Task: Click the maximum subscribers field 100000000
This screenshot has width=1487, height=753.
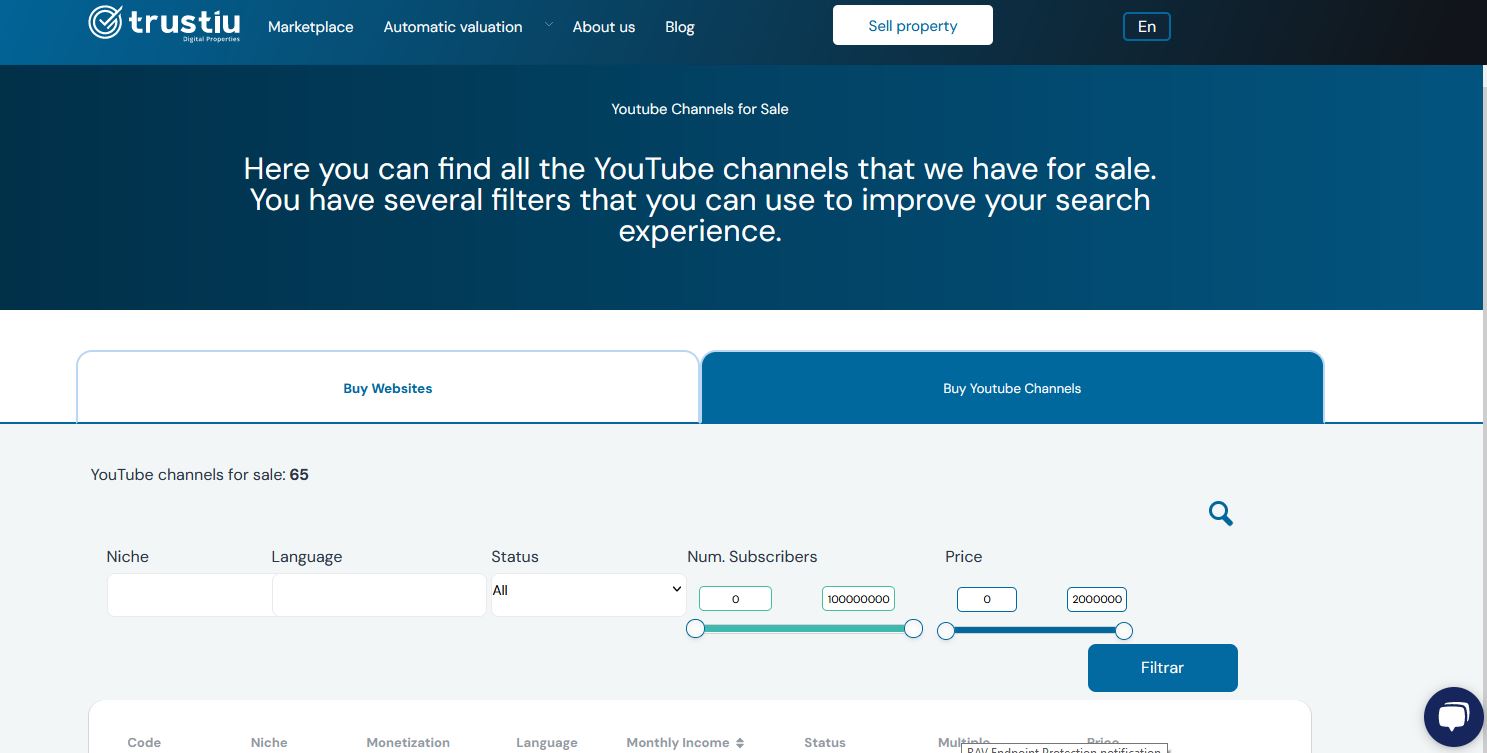Action: coord(858,599)
